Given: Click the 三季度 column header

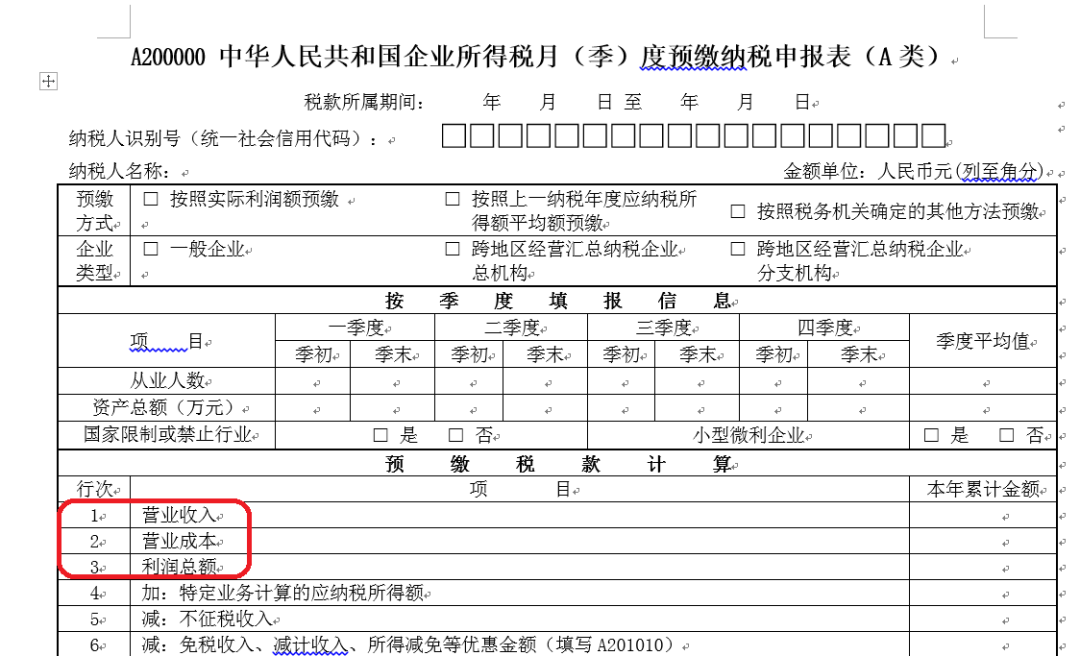Looking at the screenshot, I should coord(663,328).
